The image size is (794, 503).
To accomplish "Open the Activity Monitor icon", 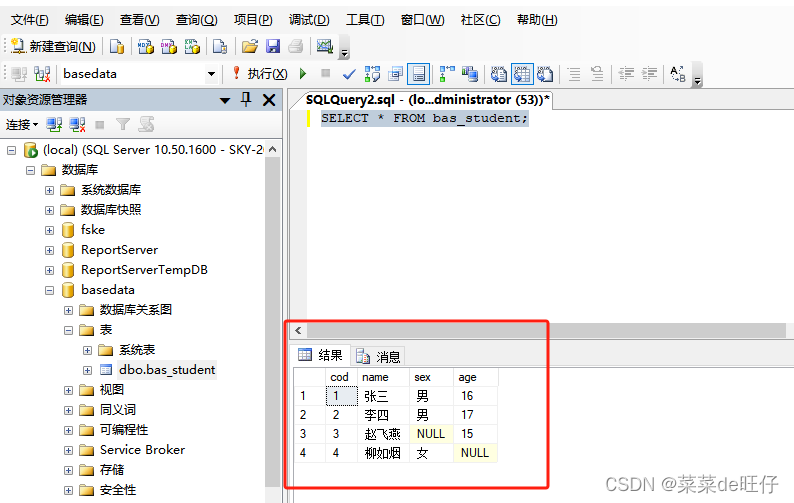I will pyautogui.click(x=325, y=47).
